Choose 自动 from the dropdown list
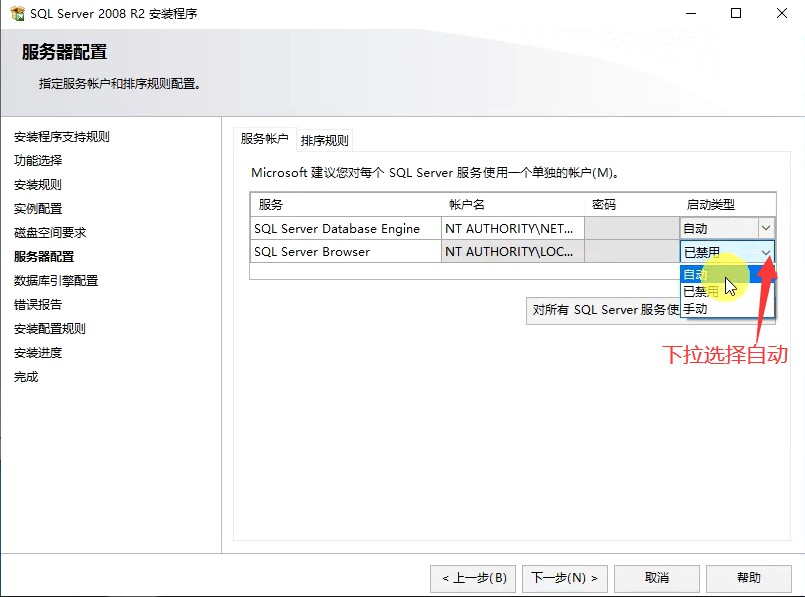The width and height of the screenshot is (805, 597). point(727,274)
